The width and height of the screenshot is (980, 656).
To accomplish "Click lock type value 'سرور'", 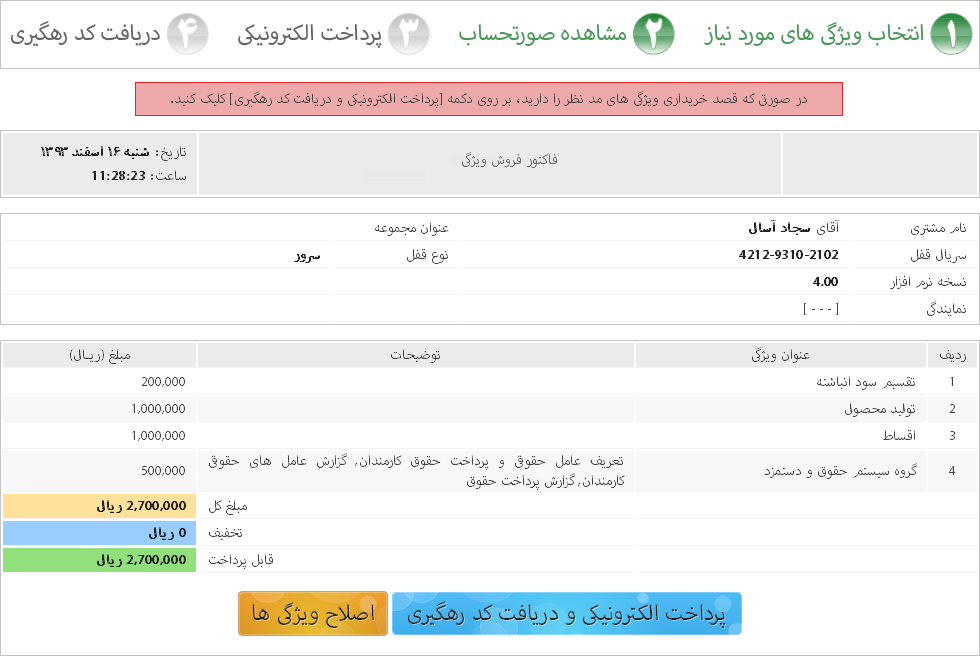I will (308, 256).
